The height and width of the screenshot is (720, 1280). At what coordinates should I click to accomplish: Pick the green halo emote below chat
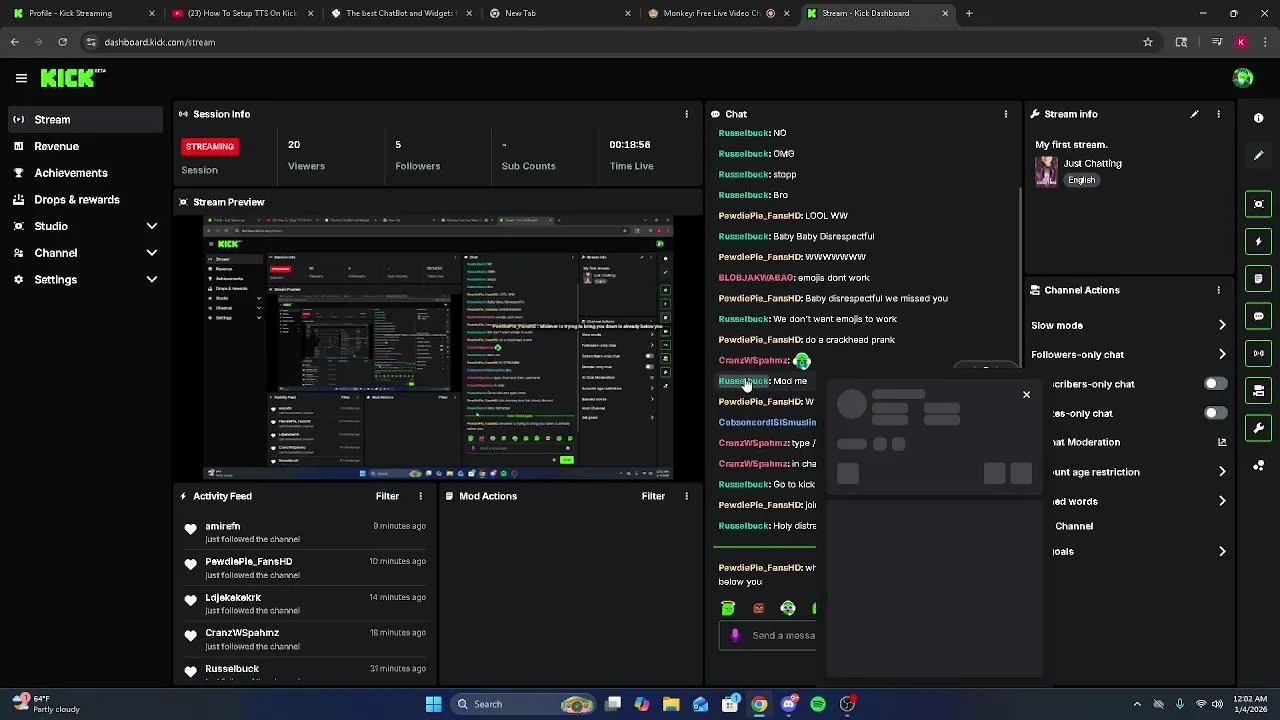point(728,608)
